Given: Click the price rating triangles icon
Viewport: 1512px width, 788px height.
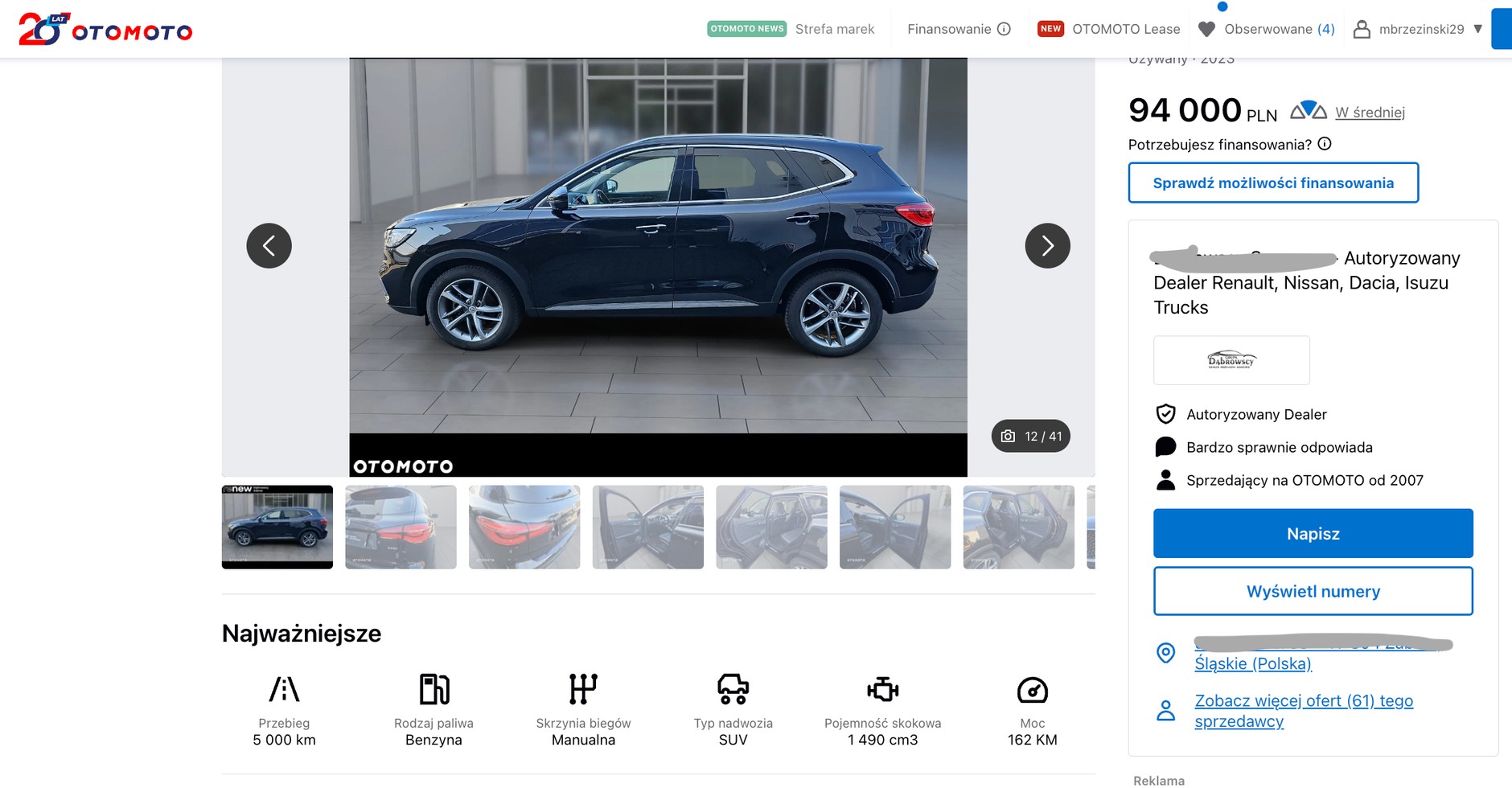Looking at the screenshot, I should (1309, 110).
